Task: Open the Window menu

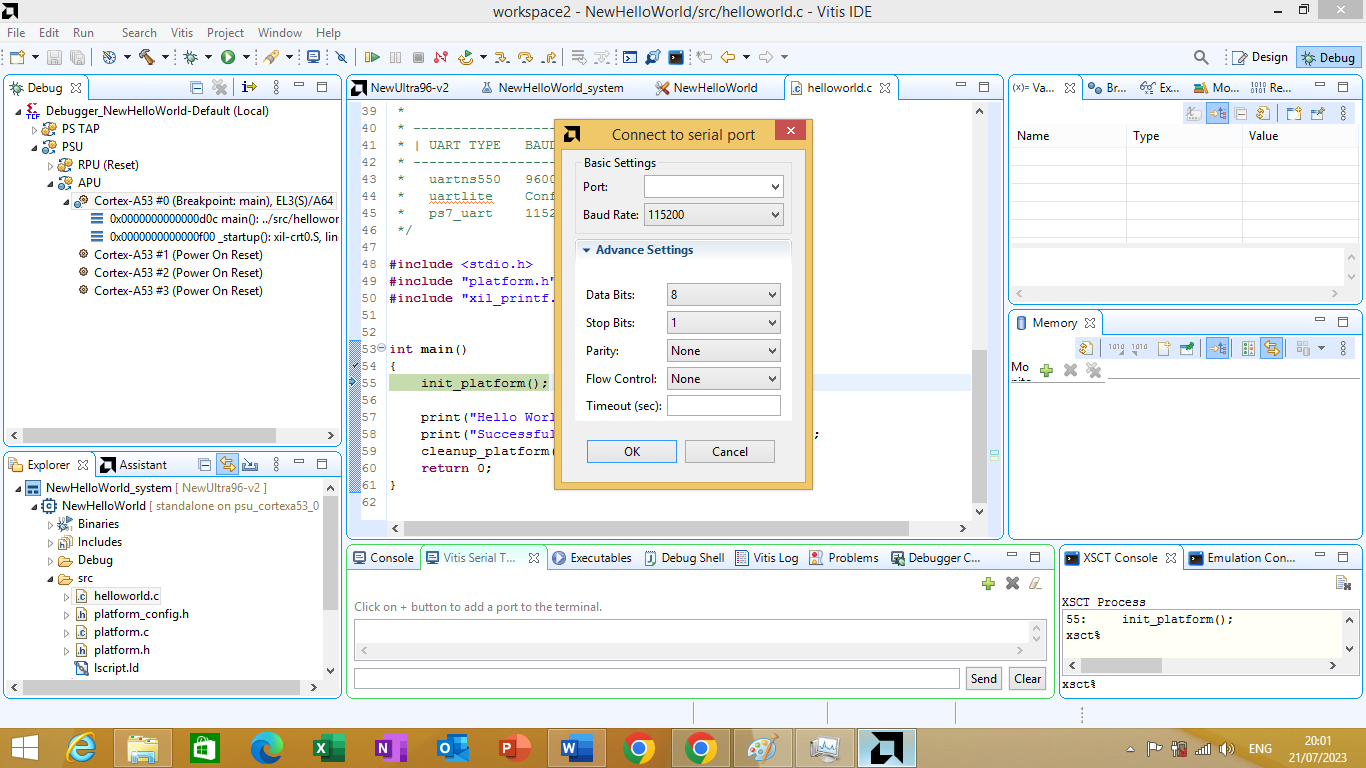Action: click(x=280, y=33)
